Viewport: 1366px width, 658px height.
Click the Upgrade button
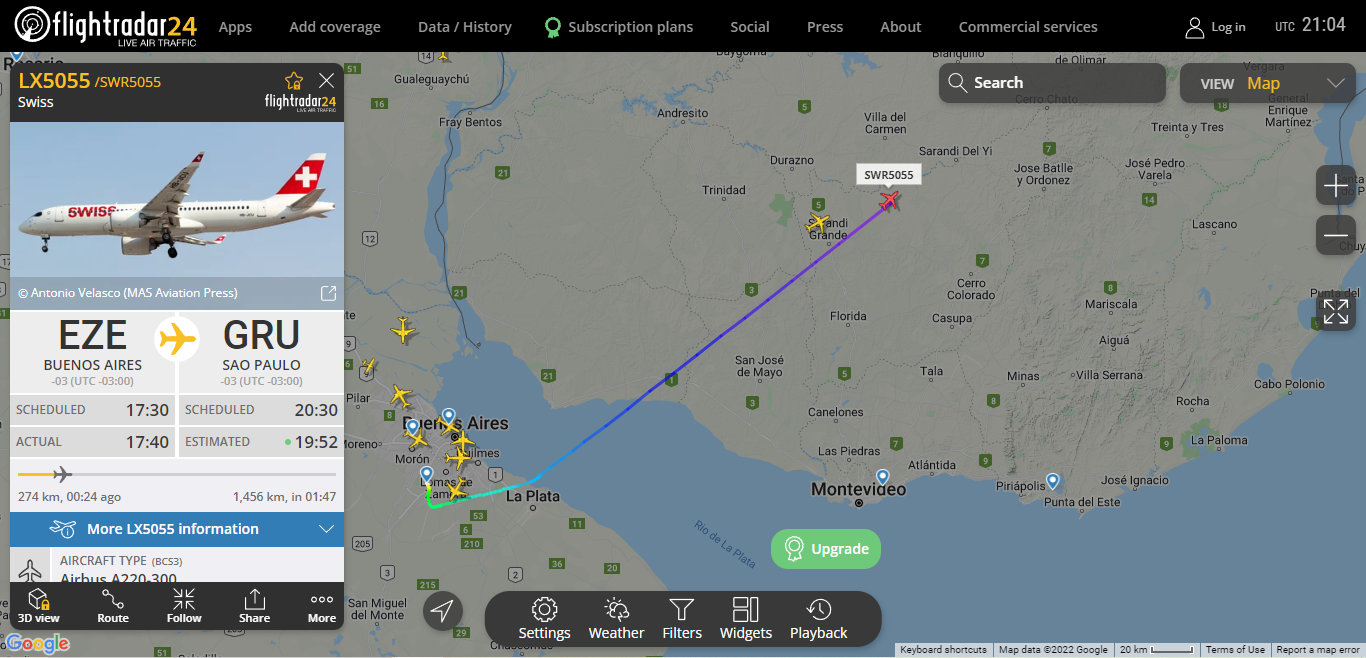point(825,548)
